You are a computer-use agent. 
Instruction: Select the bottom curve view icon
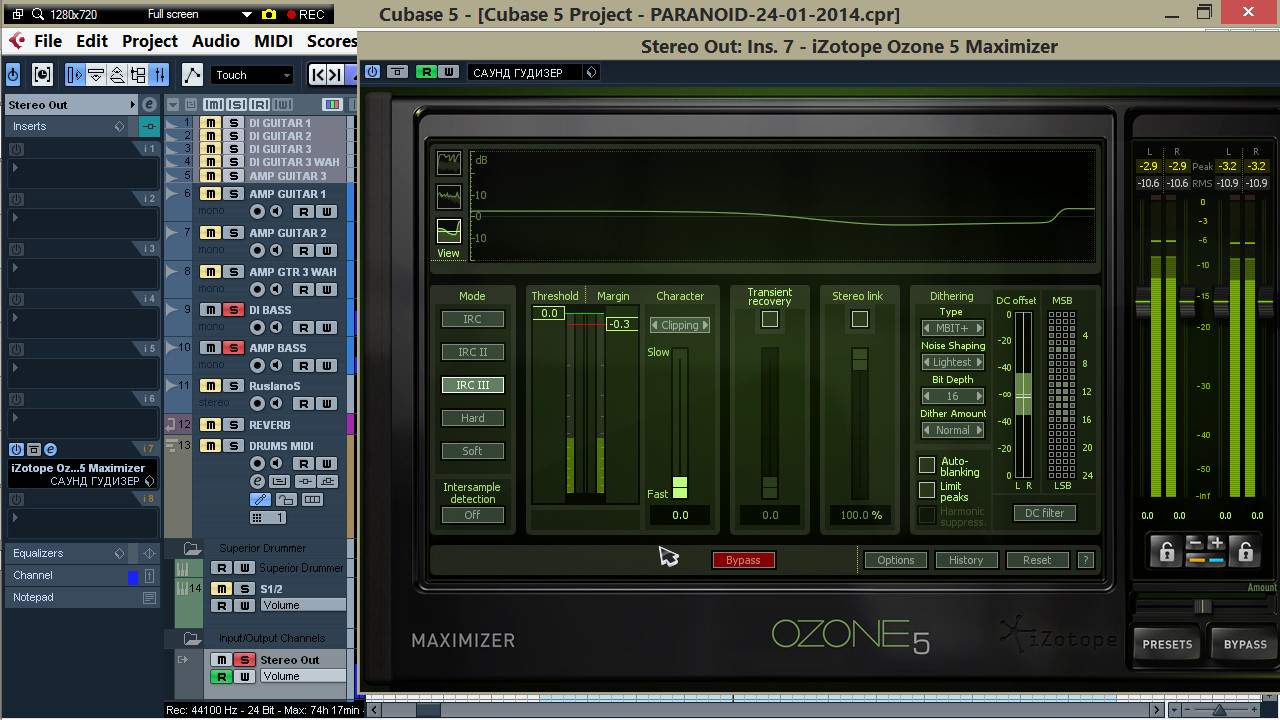tap(449, 231)
